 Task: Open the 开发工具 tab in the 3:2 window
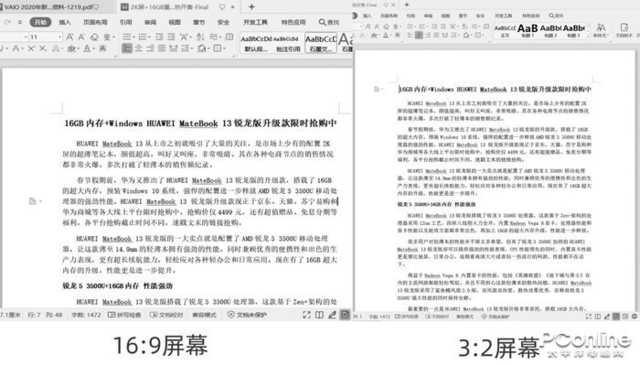click(x=503, y=16)
